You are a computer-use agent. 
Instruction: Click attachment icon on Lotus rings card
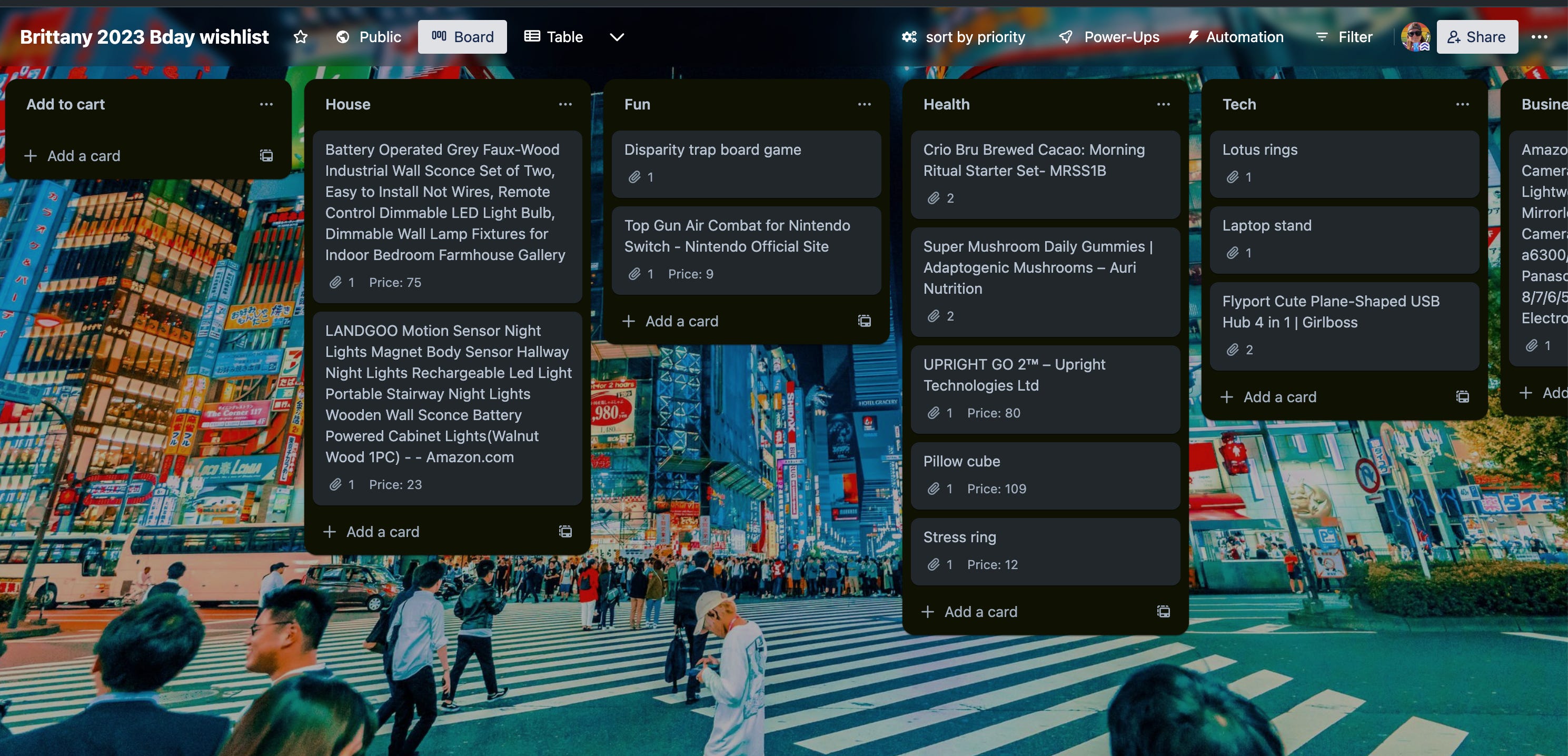tap(1232, 177)
